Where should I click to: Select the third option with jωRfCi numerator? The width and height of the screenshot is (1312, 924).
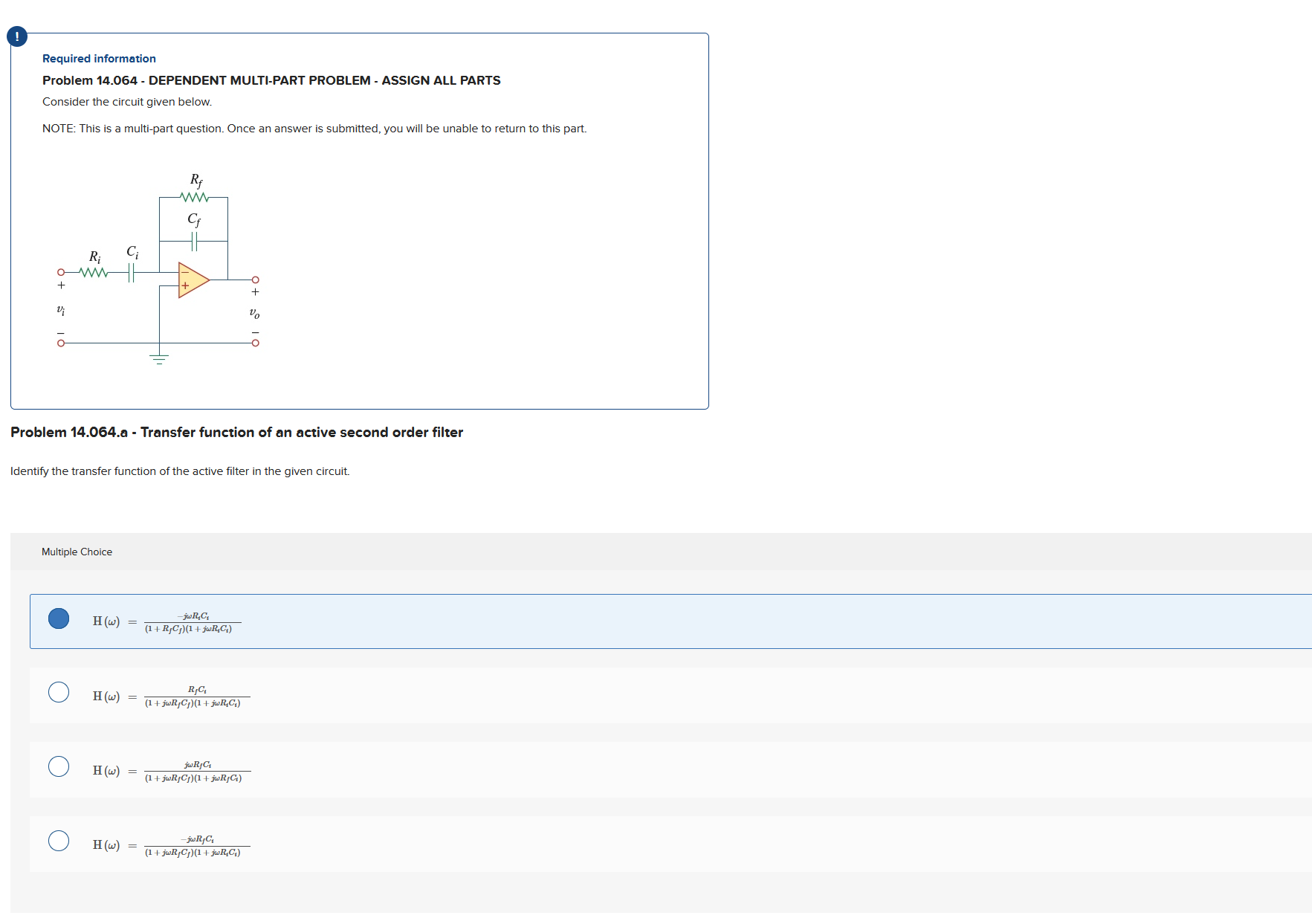59,766
